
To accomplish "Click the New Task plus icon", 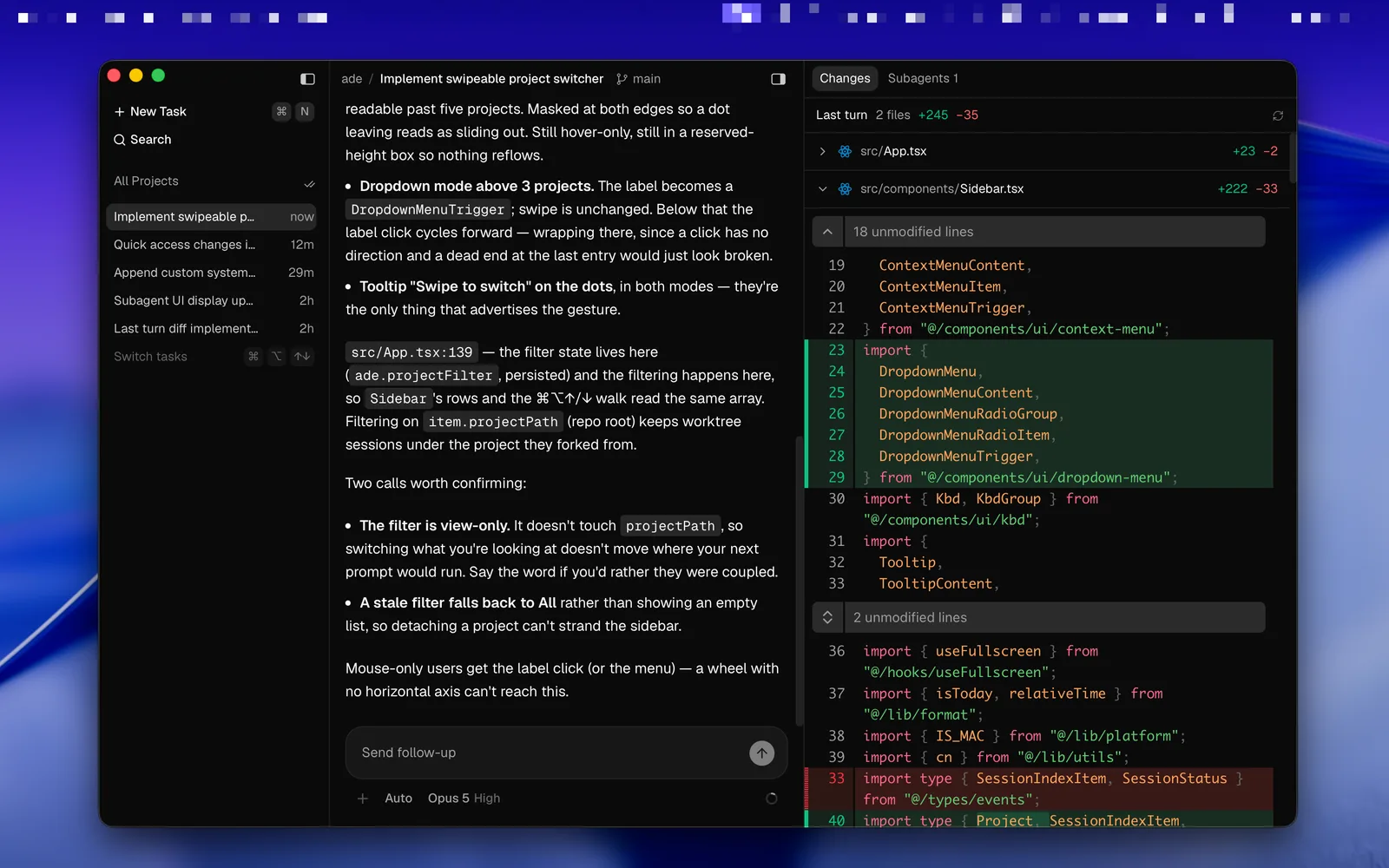I will (x=120, y=112).
